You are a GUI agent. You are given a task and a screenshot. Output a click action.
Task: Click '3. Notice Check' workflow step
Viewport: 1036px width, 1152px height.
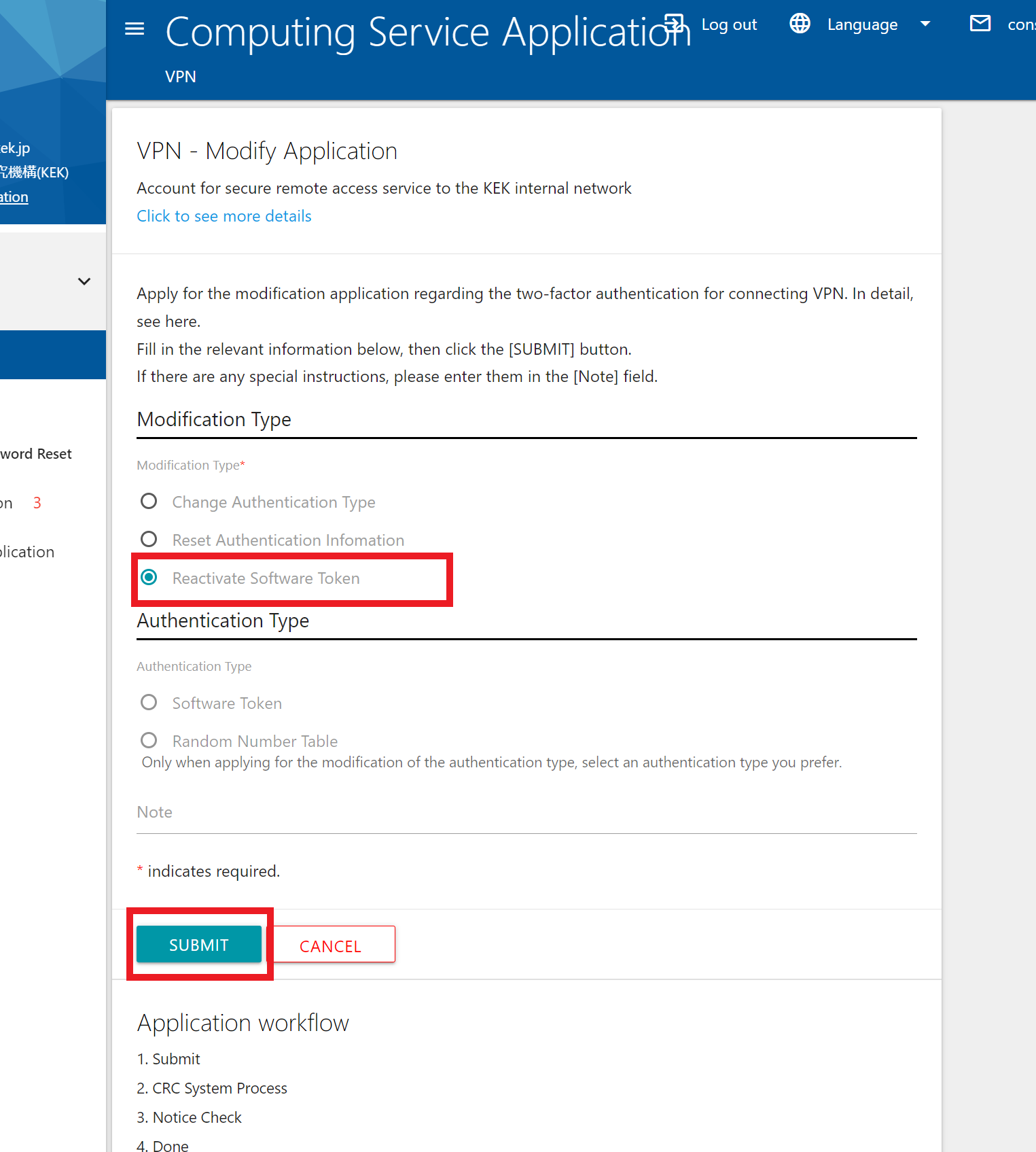tap(189, 1117)
